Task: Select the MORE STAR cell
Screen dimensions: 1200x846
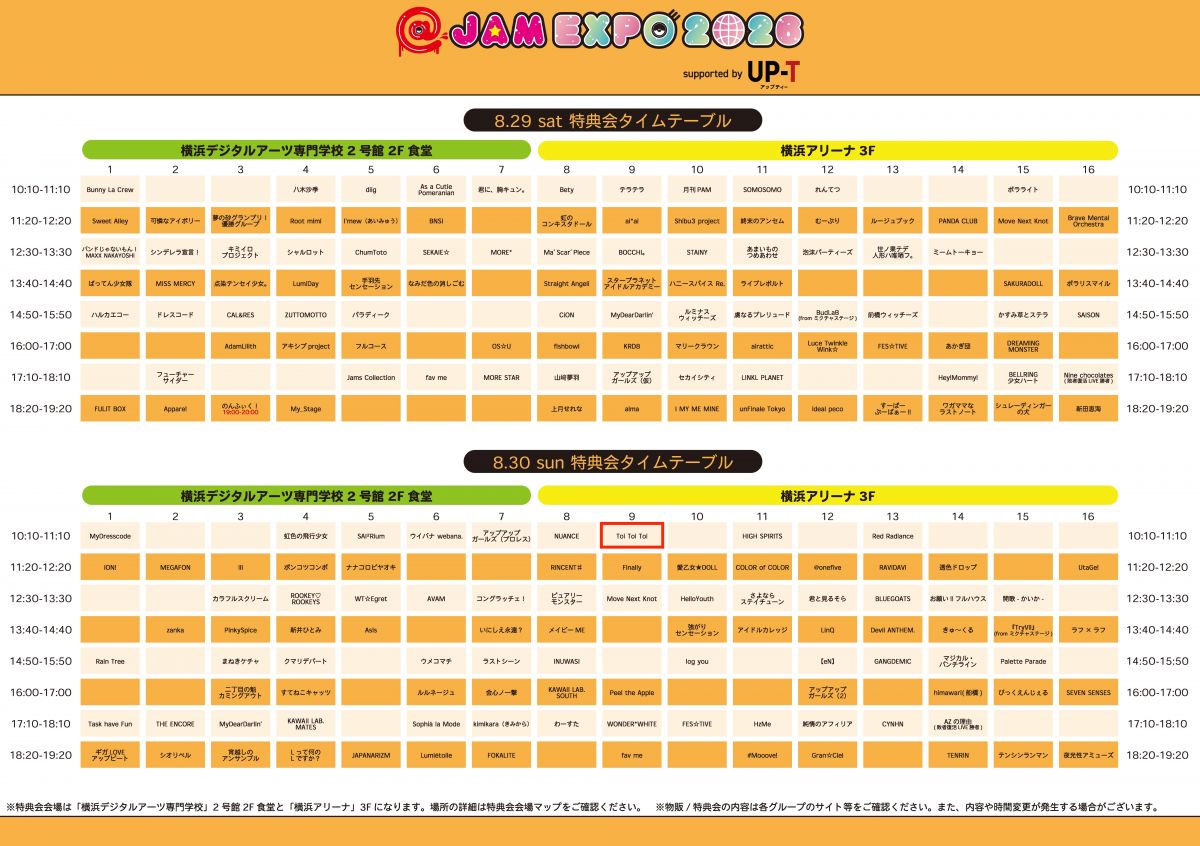Action: (501, 378)
